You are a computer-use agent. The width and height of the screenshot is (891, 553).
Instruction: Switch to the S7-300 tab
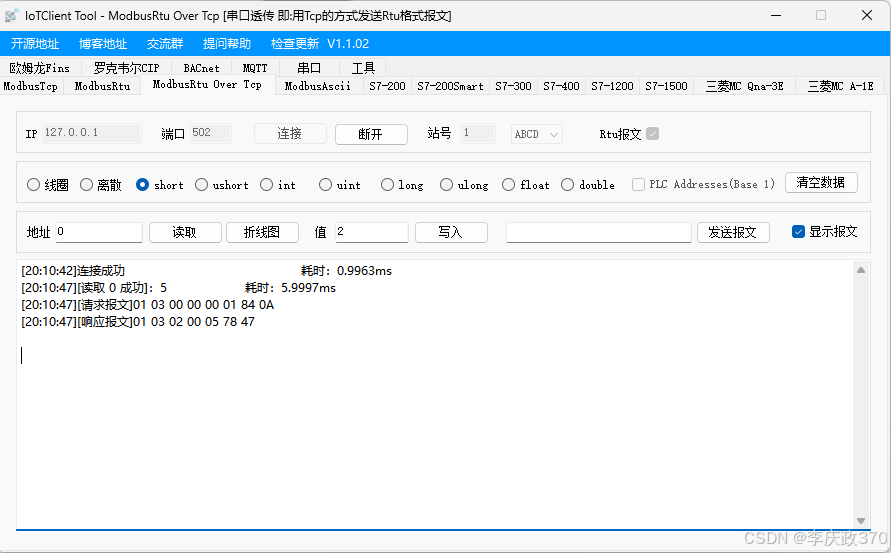coord(513,86)
